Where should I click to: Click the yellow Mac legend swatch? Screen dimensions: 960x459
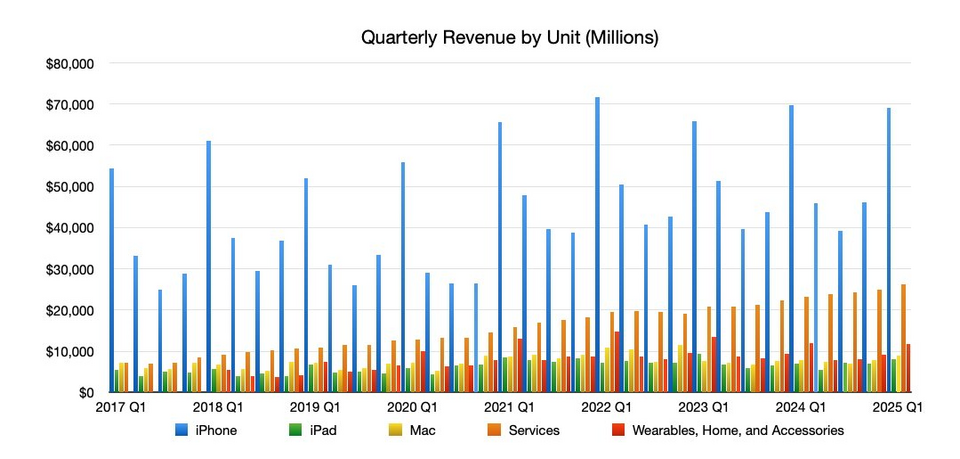[x=396, y=430]
